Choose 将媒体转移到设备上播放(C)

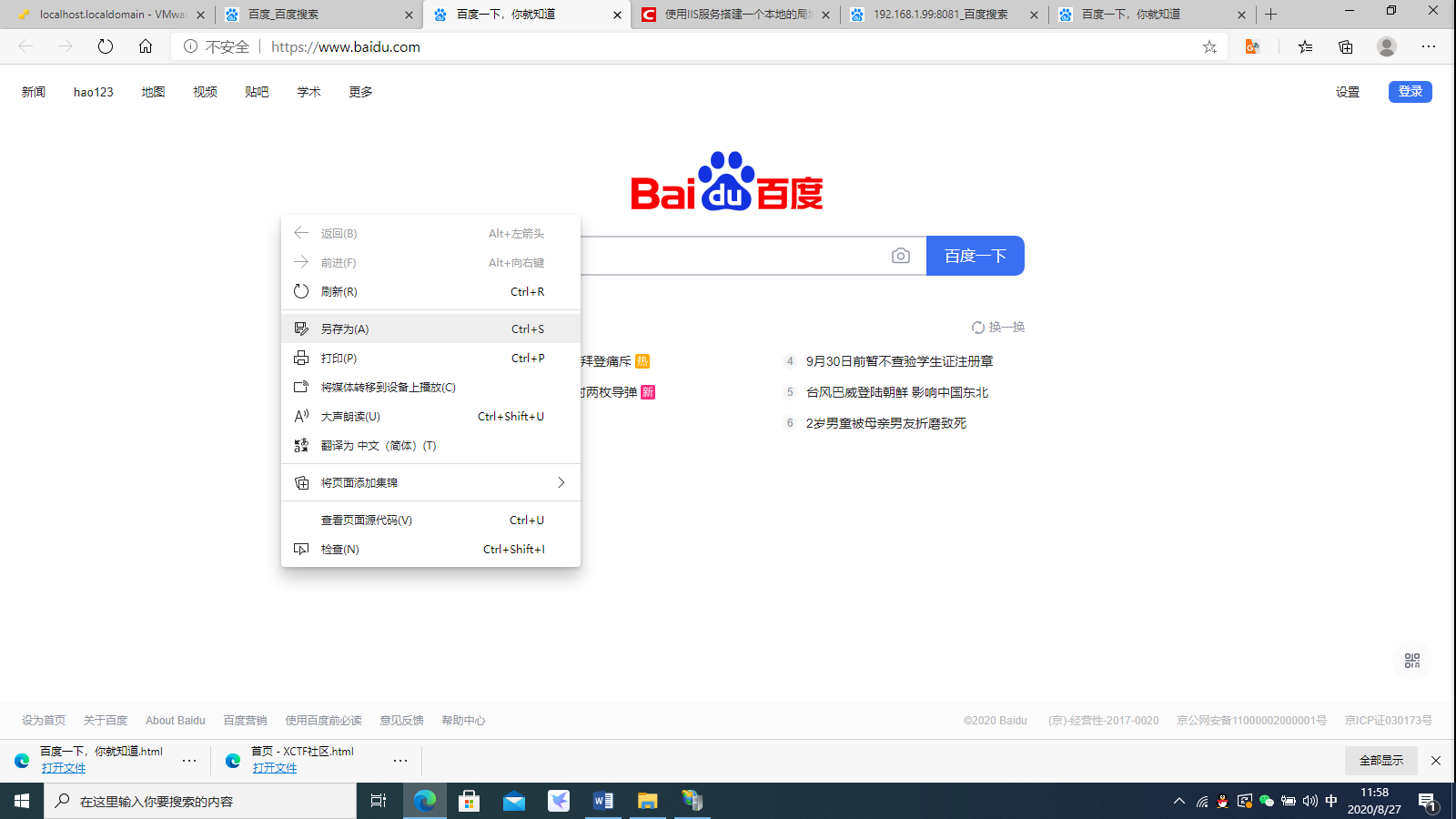pos(430,387)
